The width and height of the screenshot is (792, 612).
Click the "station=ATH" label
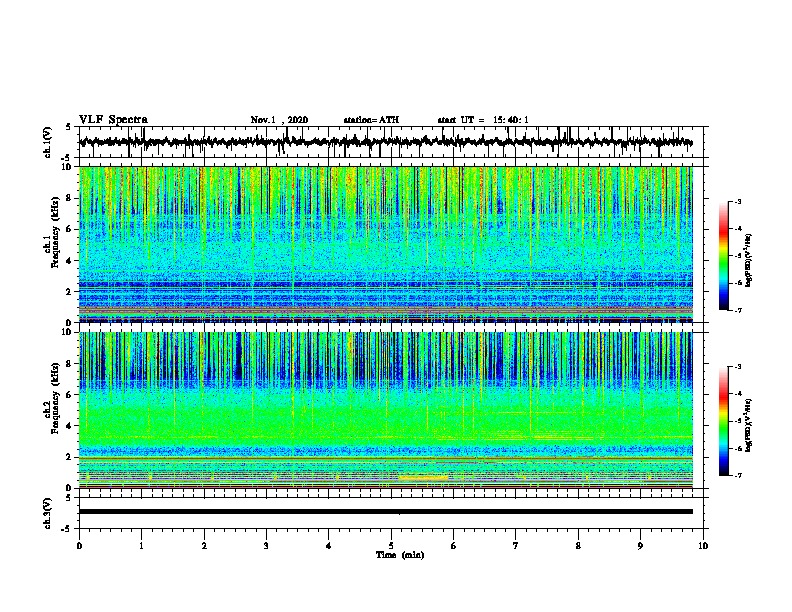point(371,120)
